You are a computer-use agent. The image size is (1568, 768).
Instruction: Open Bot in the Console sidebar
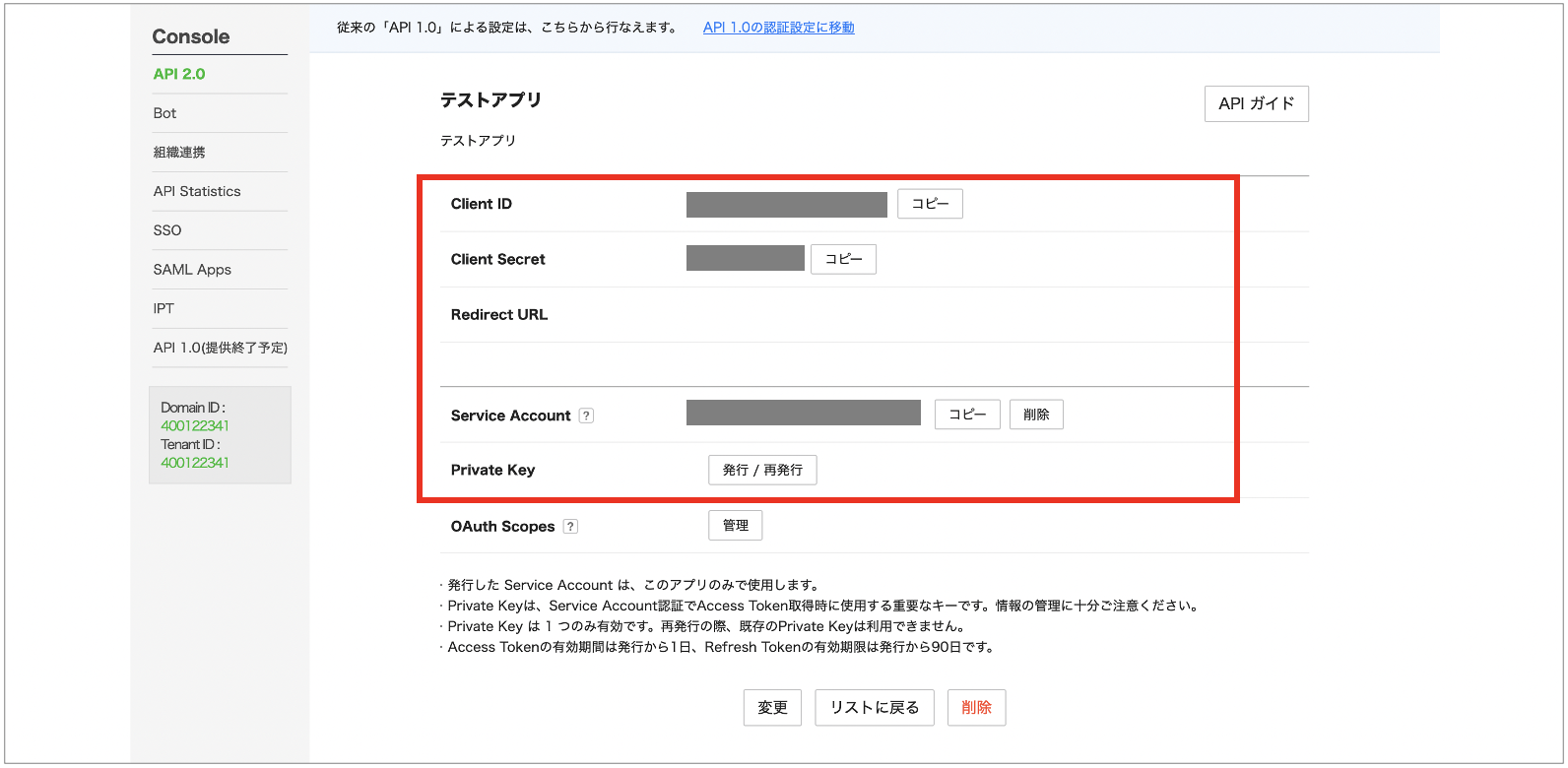[165, 113]
